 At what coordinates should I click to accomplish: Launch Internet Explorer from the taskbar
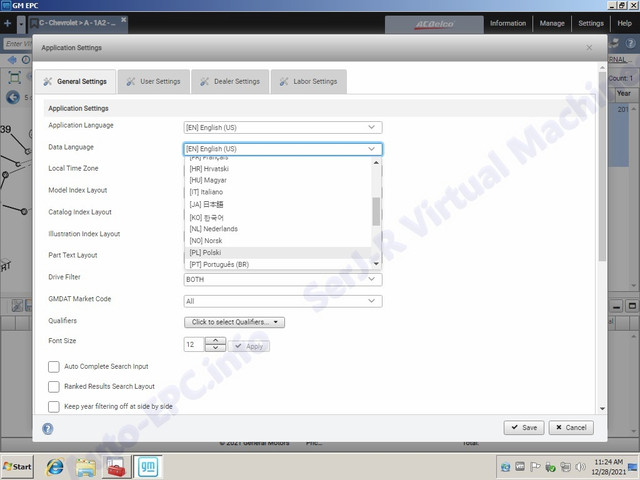pyautogui.click(x=55, y=467)
